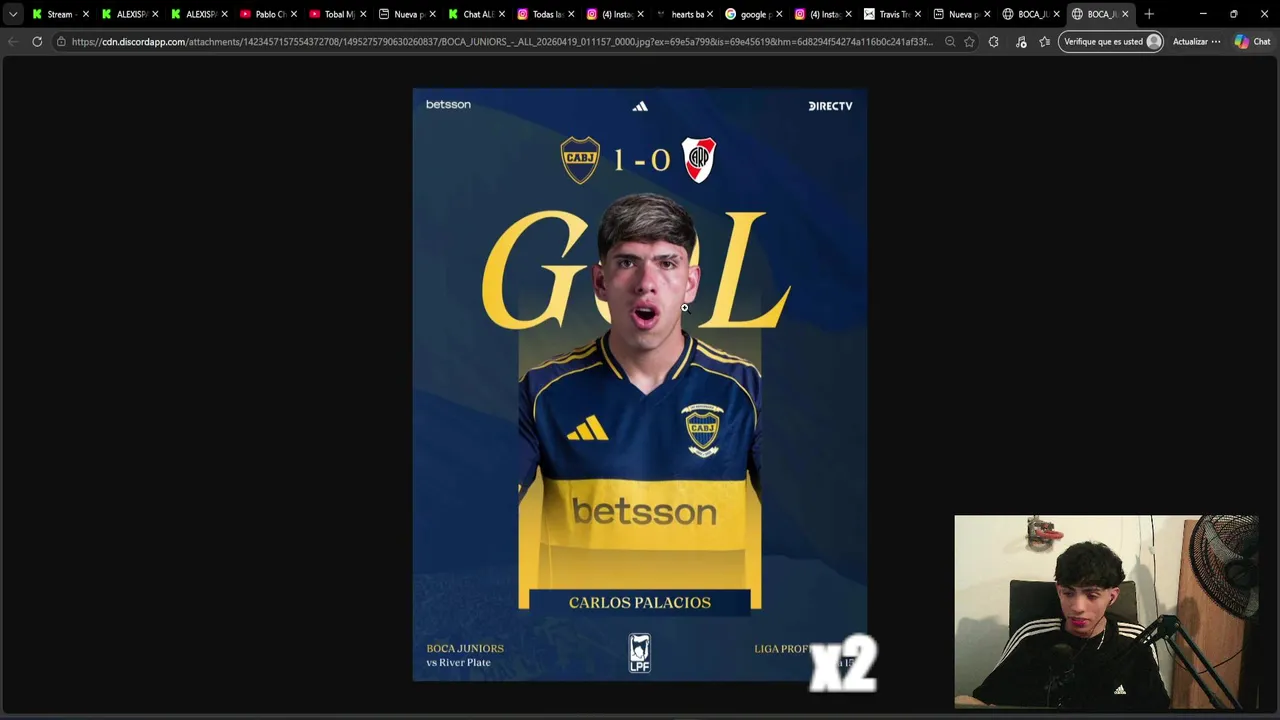Close the Tobal Mj tab
Screen dimensions: 1280x720
click(363, 14)
